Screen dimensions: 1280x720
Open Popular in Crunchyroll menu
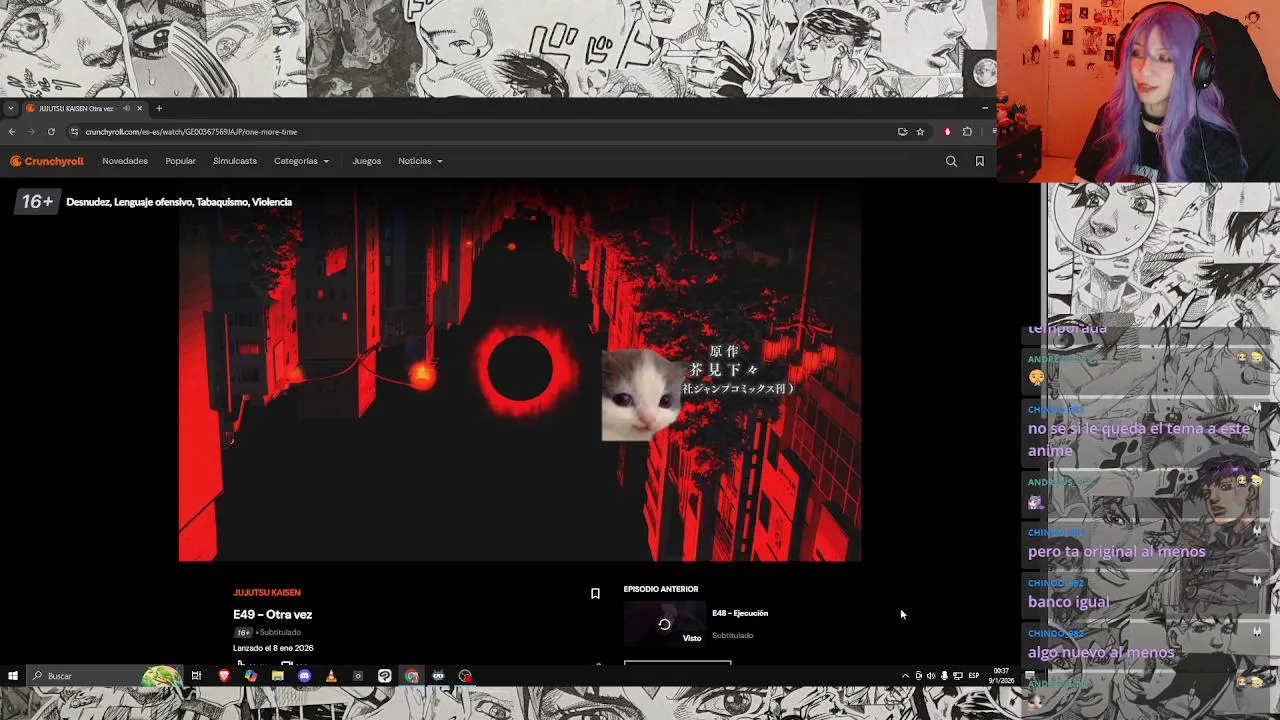[x=180, y=161]
